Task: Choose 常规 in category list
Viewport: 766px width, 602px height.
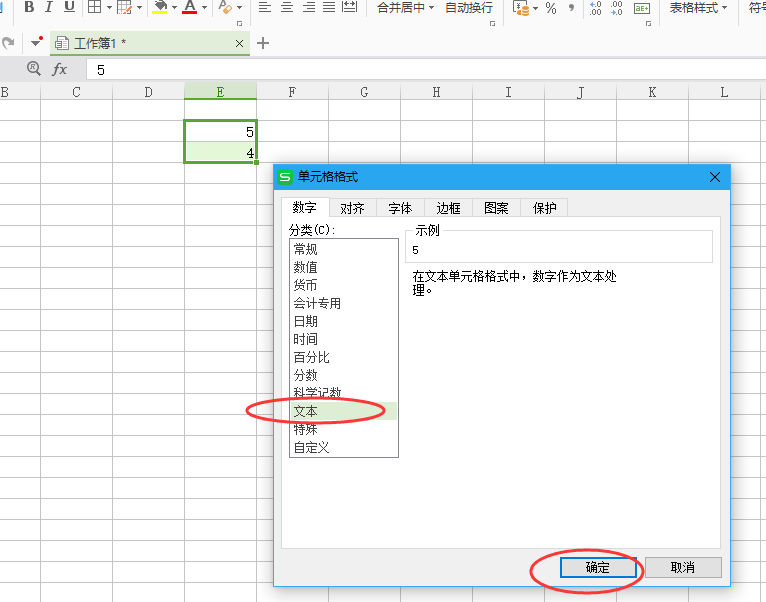Action: [x=344, y=249]
